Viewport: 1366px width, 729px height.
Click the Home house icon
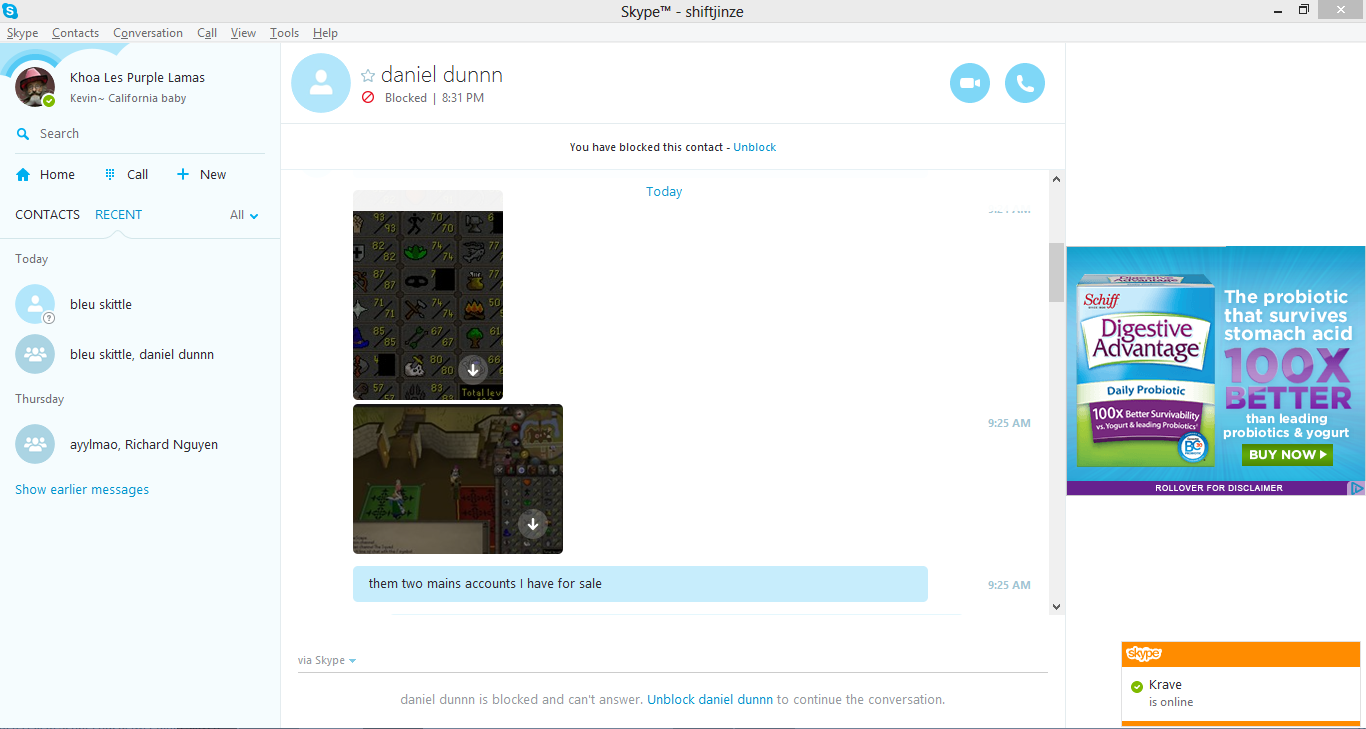click(x=23, y=174)
